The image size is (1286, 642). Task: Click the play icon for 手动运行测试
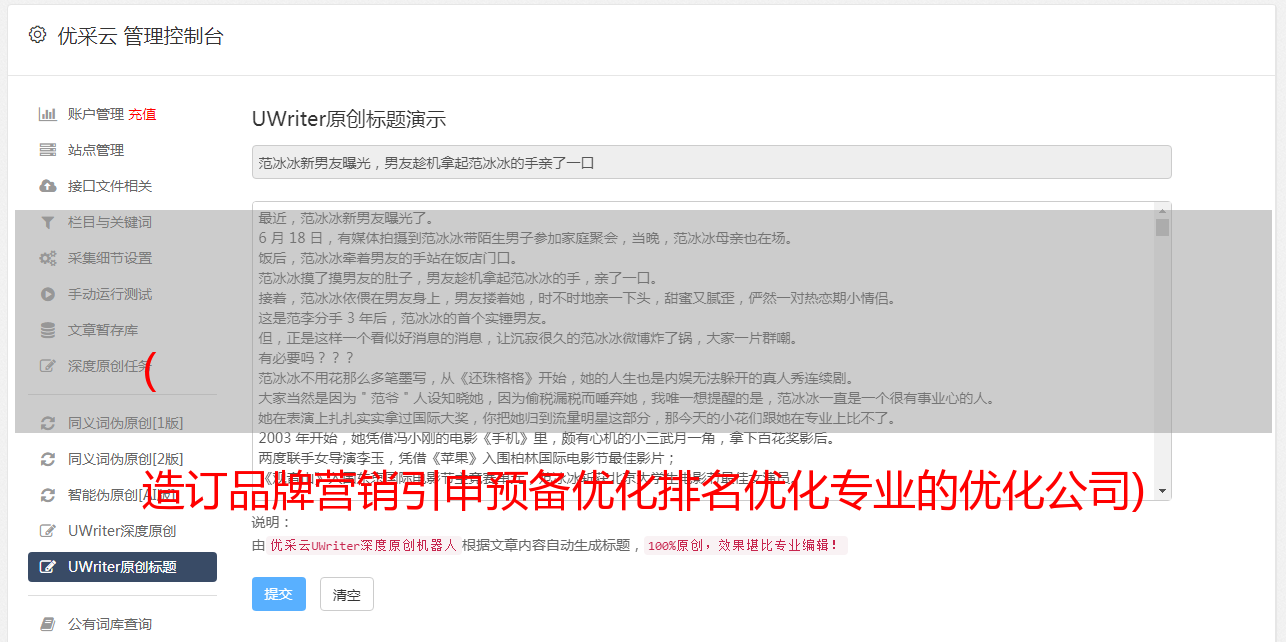pyautogui.click(x=47, y=294)
